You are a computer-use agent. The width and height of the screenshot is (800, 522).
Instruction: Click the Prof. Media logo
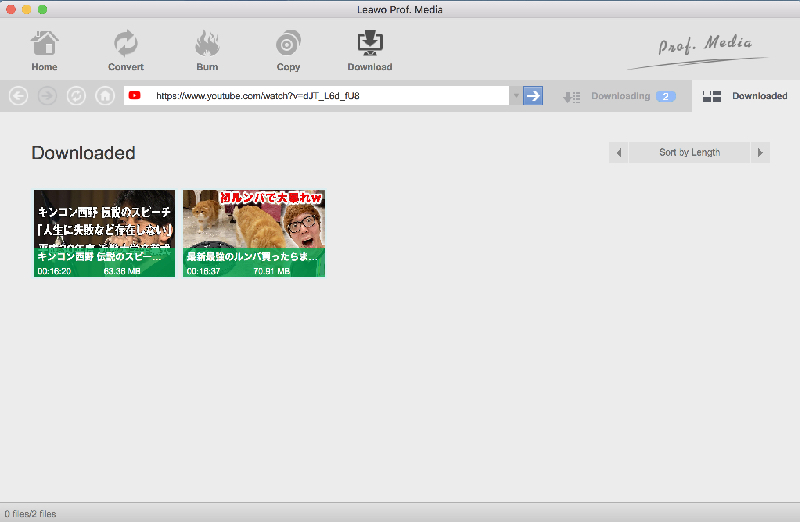(x=700, y=51)
